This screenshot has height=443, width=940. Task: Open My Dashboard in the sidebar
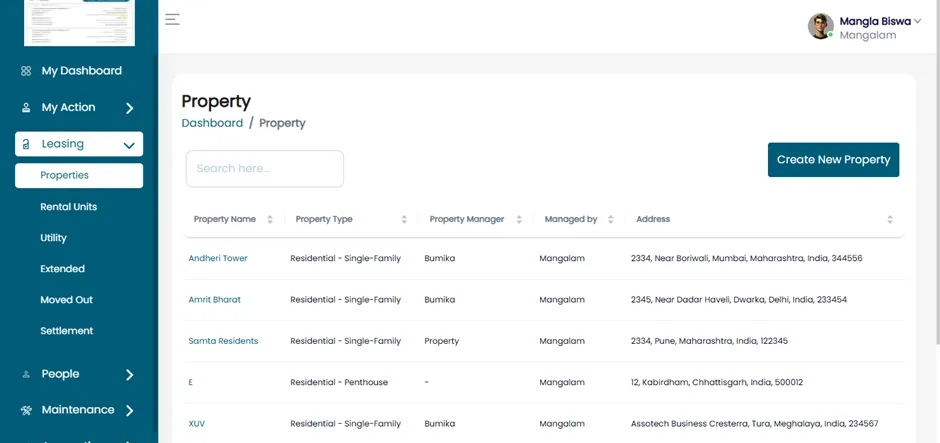pyautogui.click(x=82, y=71)
